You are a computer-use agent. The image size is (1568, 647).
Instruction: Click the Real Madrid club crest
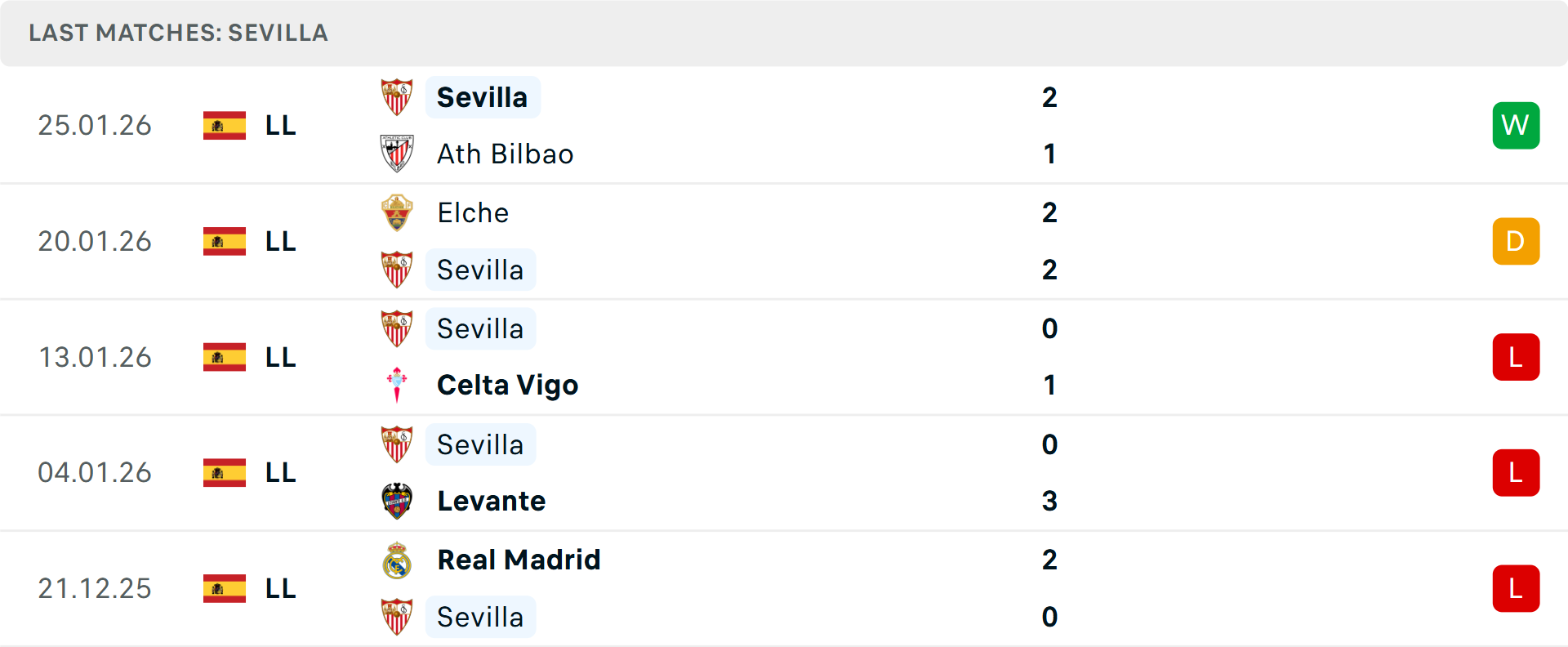click(397, 560)
